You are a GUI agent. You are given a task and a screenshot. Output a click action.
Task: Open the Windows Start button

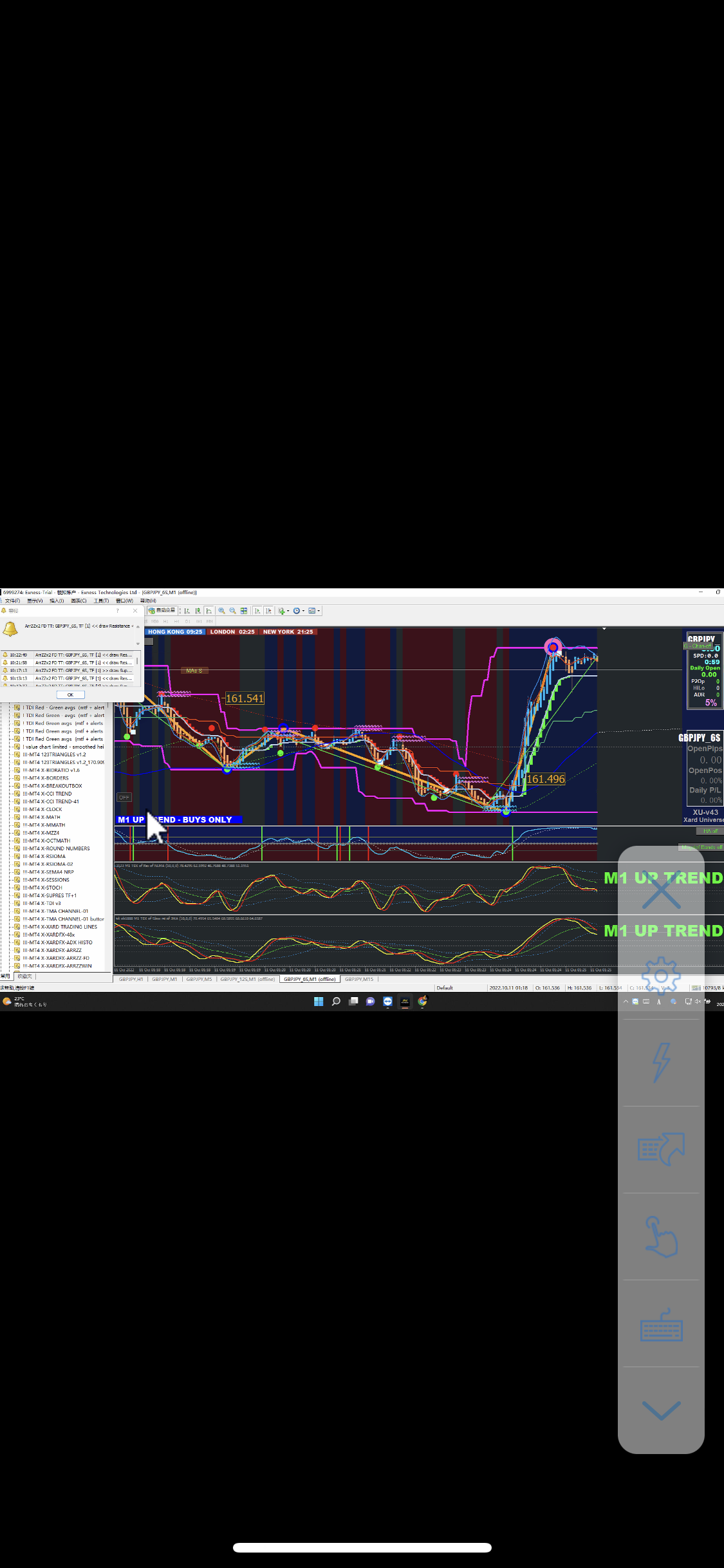(x=319, y=1001)
